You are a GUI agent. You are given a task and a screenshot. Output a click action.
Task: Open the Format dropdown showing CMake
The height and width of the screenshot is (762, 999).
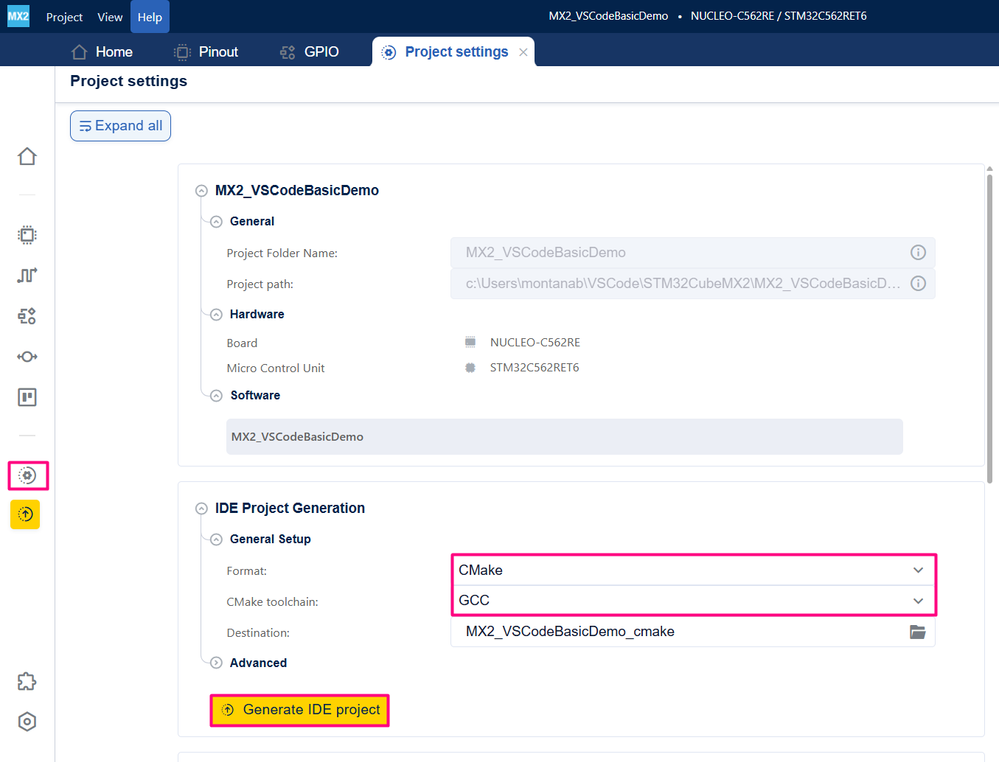(x=693, y=570)
